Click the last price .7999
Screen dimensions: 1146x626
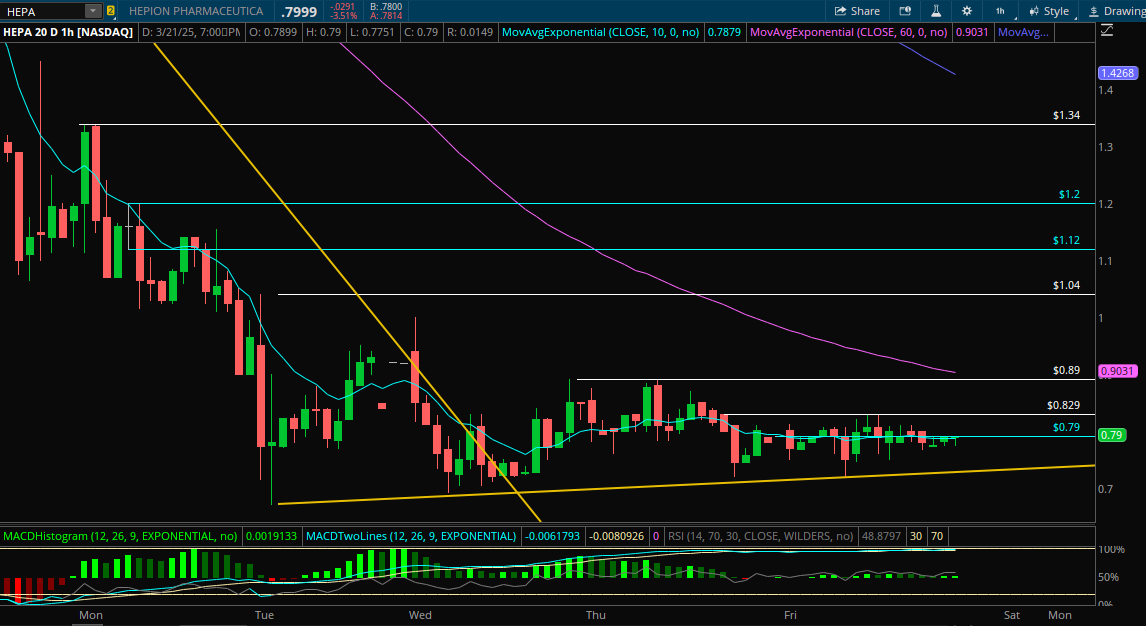click(x=299, y=12)
